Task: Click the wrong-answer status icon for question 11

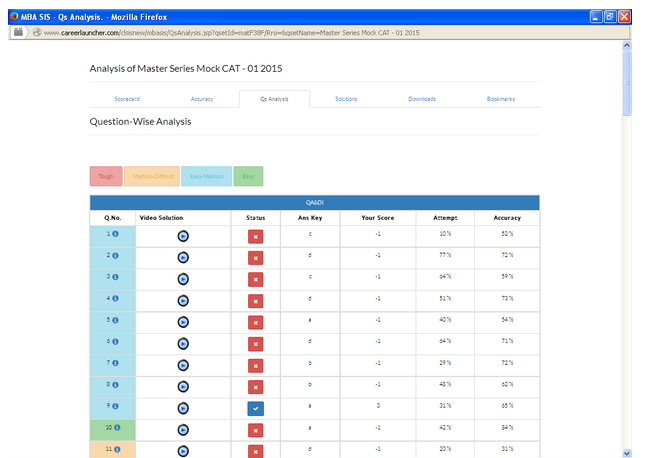Action: click(x=255, y=451)
